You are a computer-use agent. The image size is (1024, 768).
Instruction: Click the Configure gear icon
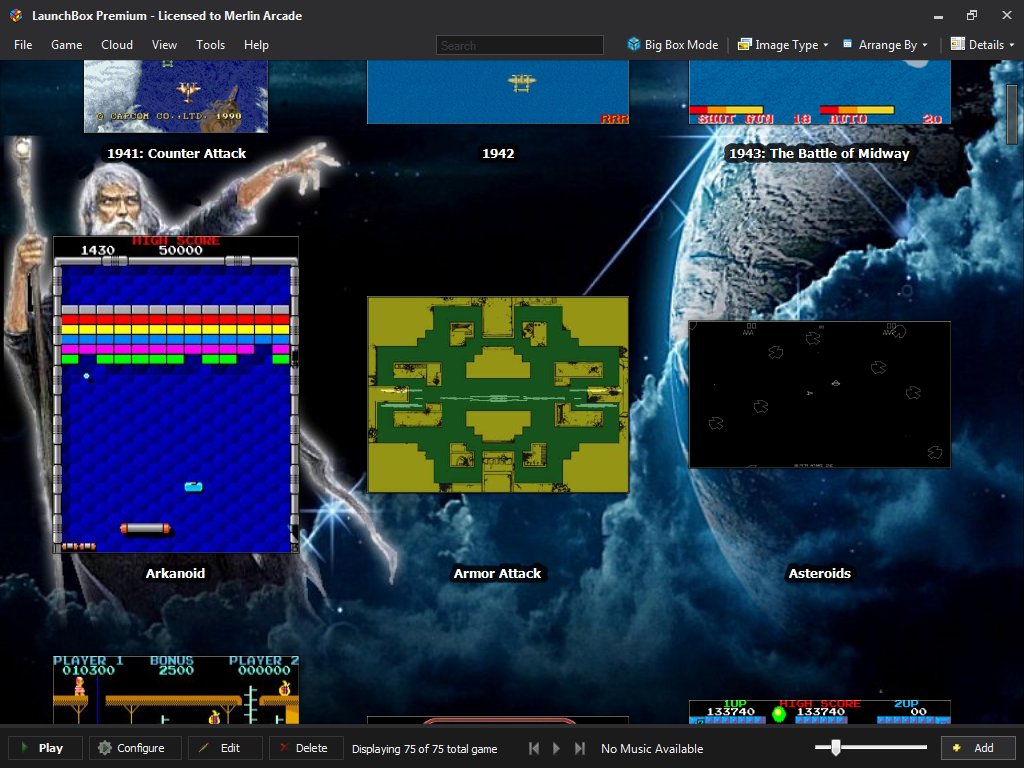pyautogui.click(x=104, y=748)
